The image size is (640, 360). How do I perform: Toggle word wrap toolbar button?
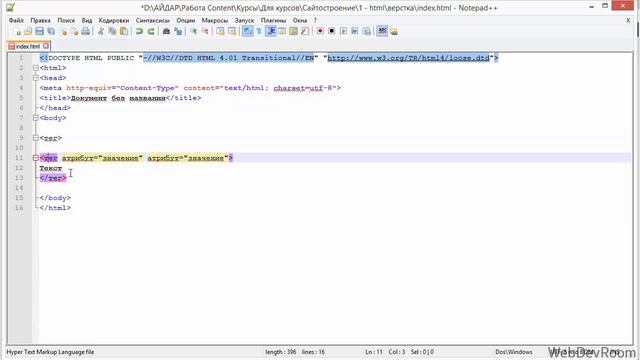tap(247, 31)
